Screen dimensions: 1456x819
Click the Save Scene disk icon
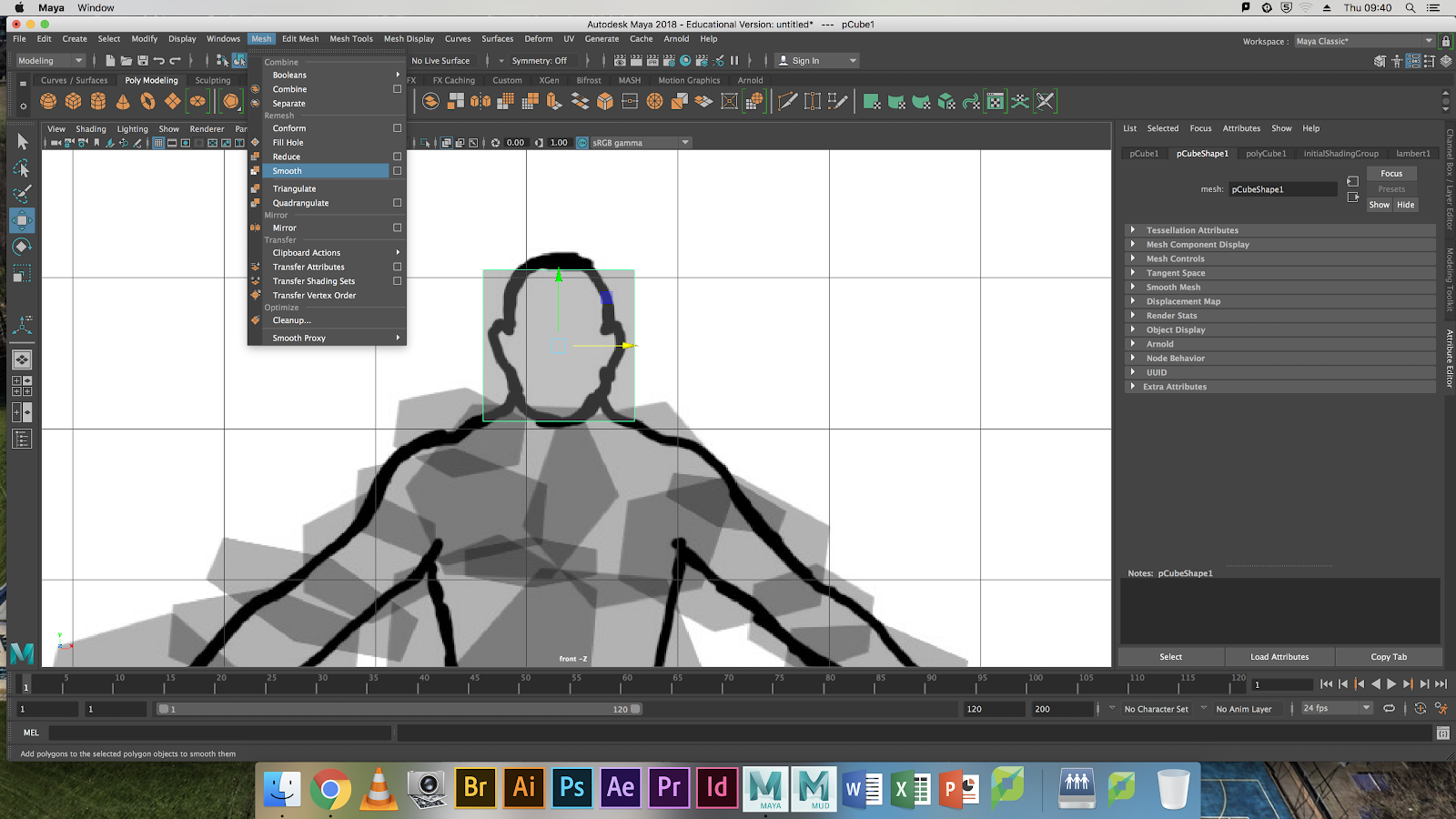[x=143, y=61]
